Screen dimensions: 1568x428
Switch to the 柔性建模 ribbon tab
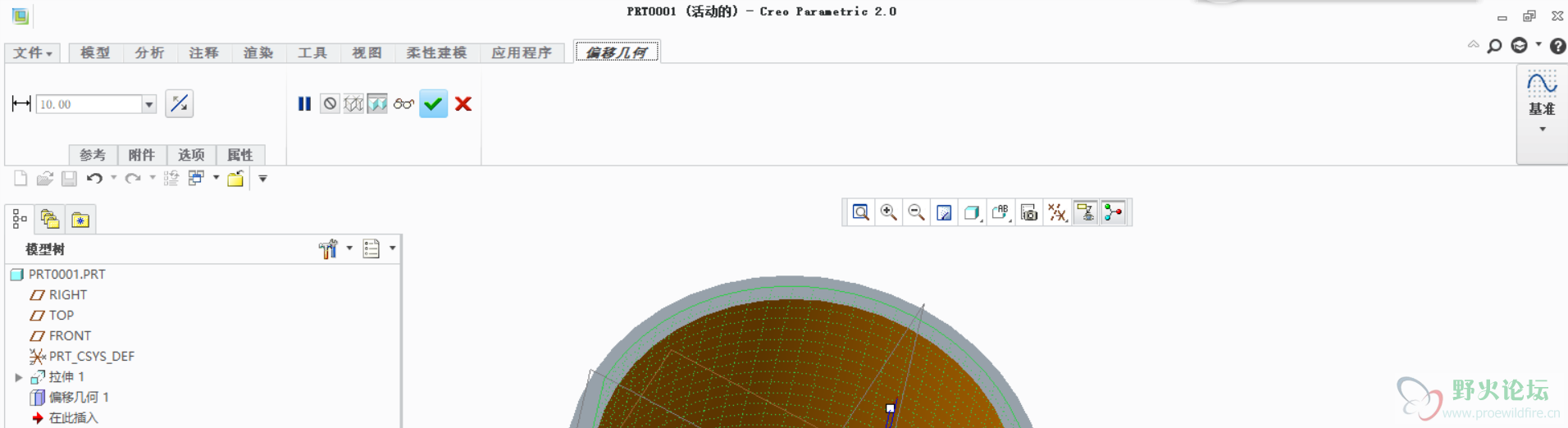[x=436, y=52]
